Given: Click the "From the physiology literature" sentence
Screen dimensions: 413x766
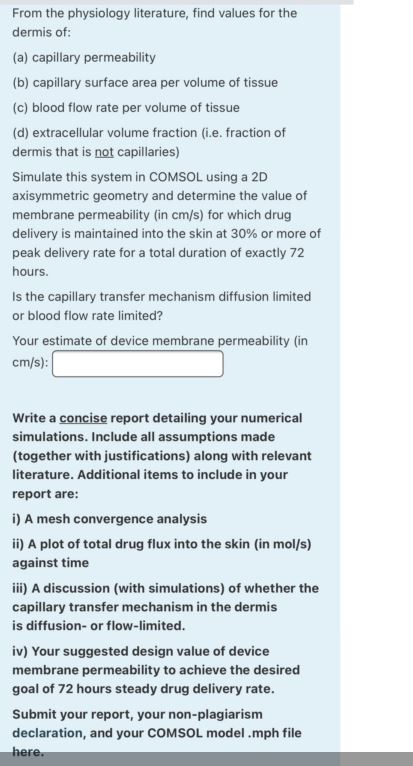Looking at the screenshot, I should (154, 22).
